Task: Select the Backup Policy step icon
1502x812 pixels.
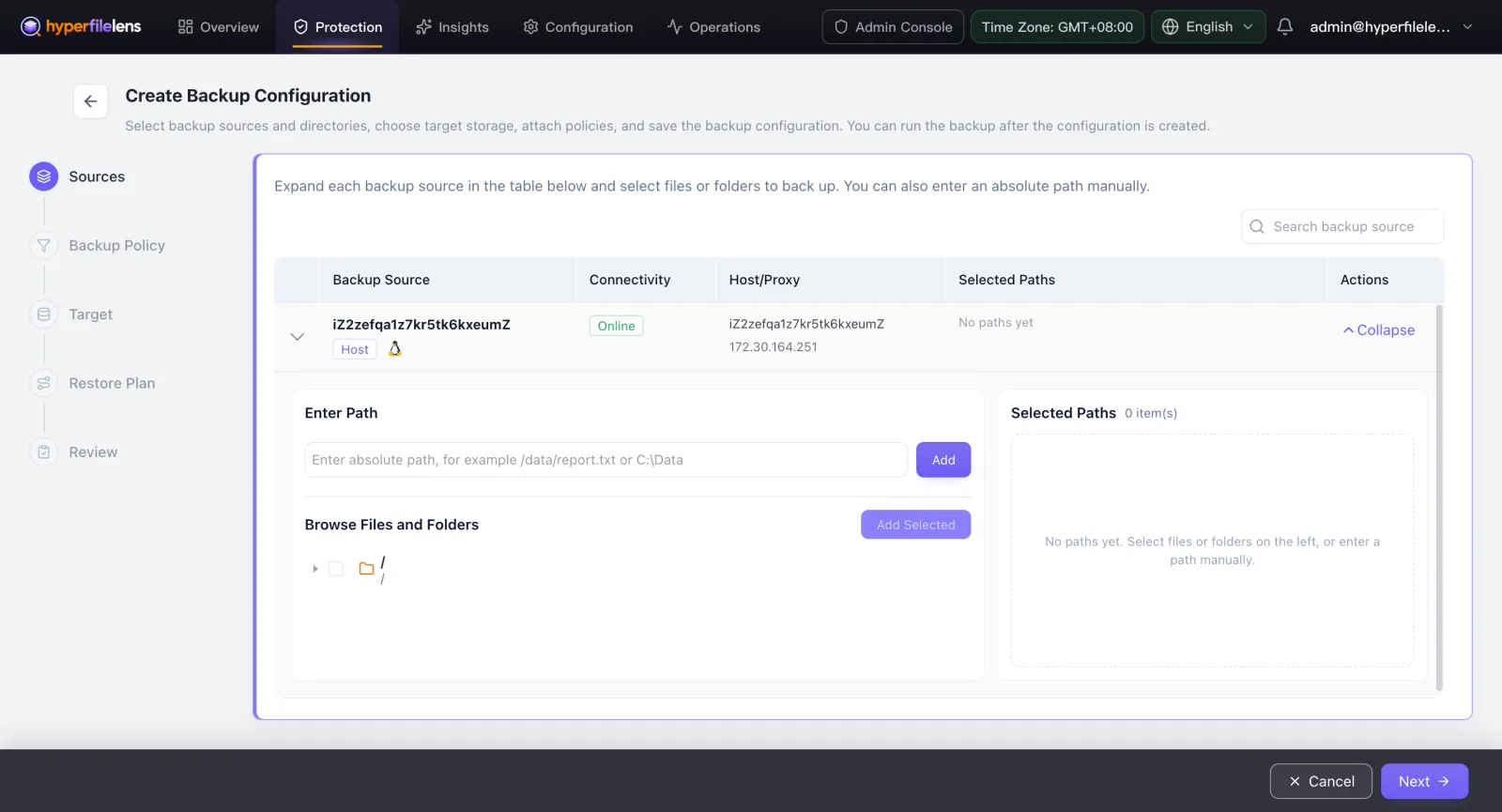Action: tap(44, 245)
